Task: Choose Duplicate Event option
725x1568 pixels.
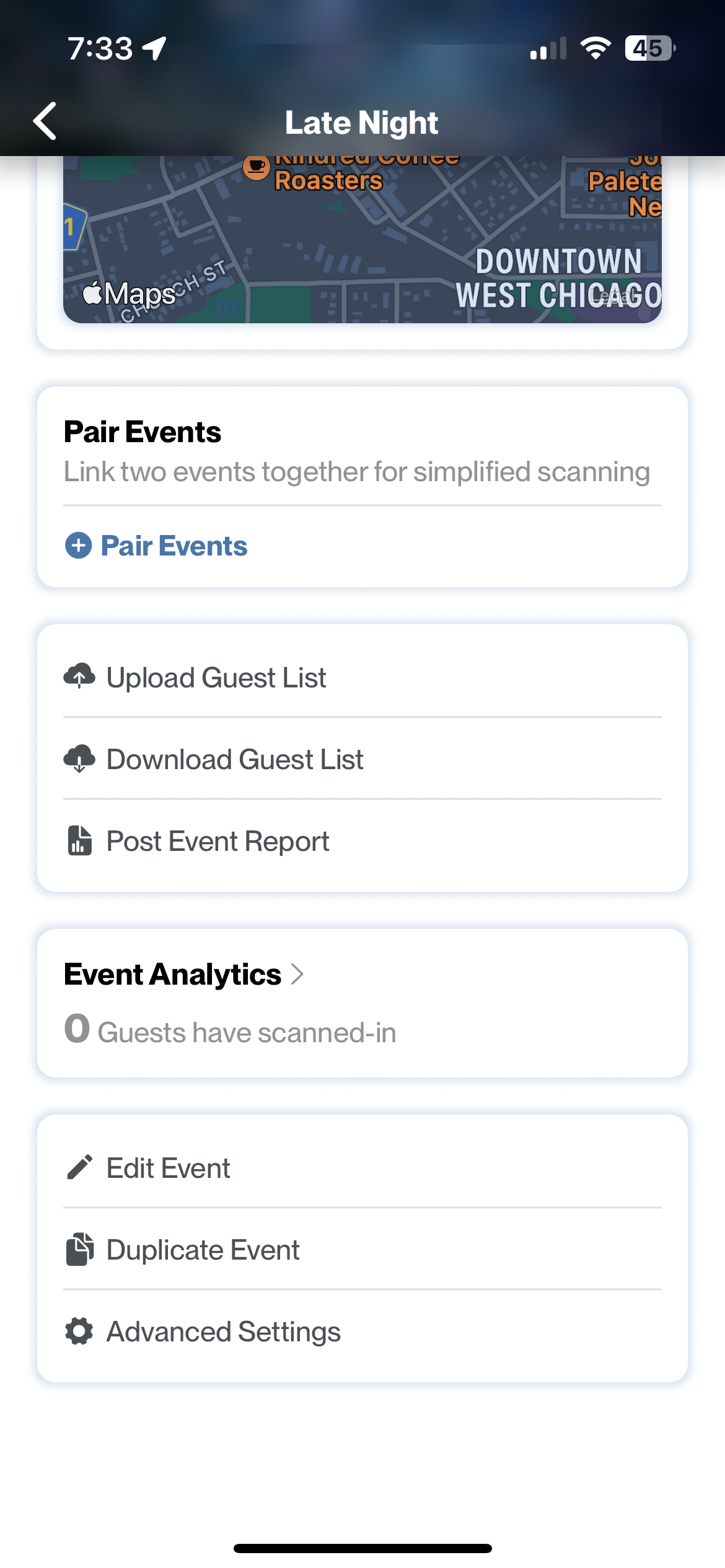Action: (362, 1250)
